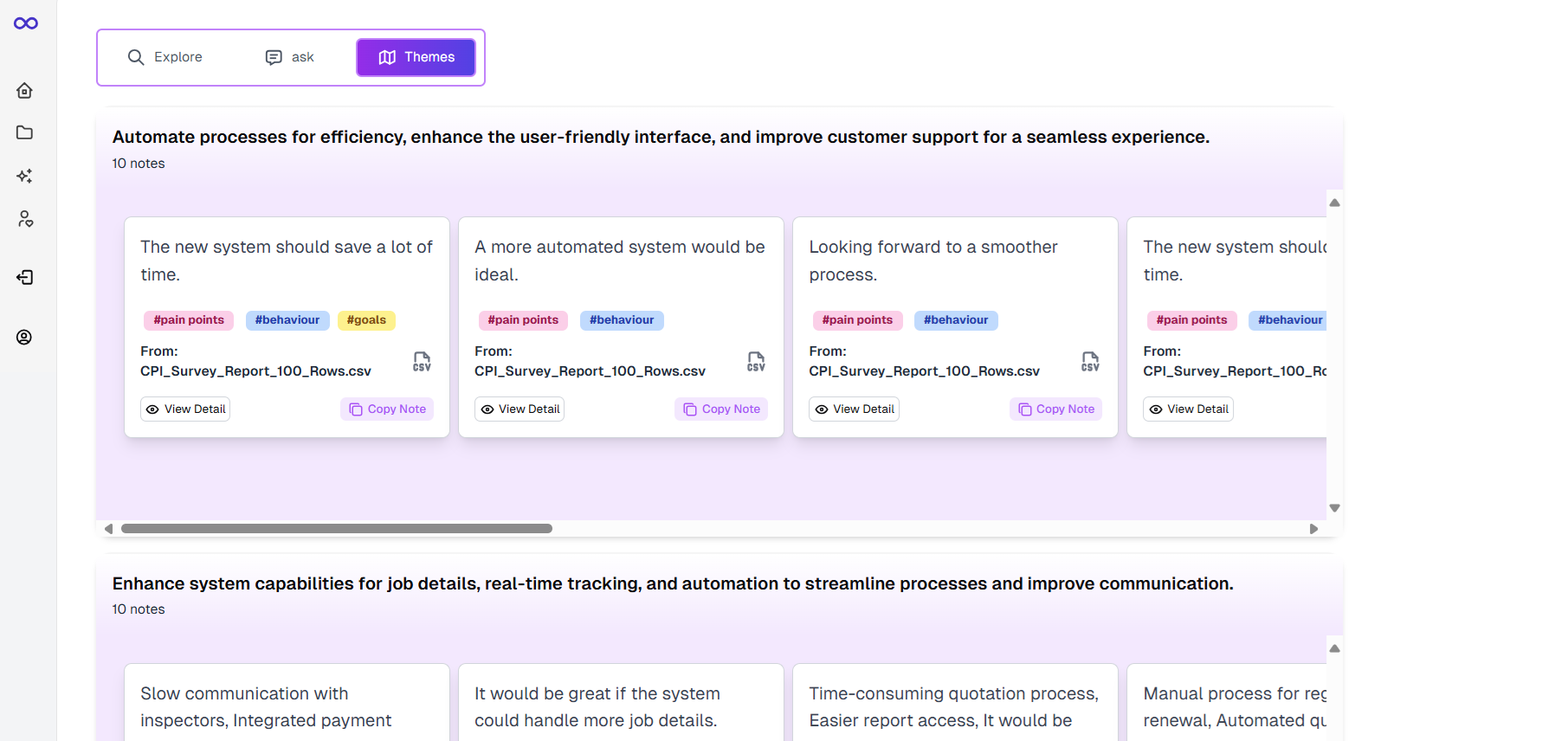
Task: Click the infinity logo icon
Action: pyautogui.click(x=26, y=23)
